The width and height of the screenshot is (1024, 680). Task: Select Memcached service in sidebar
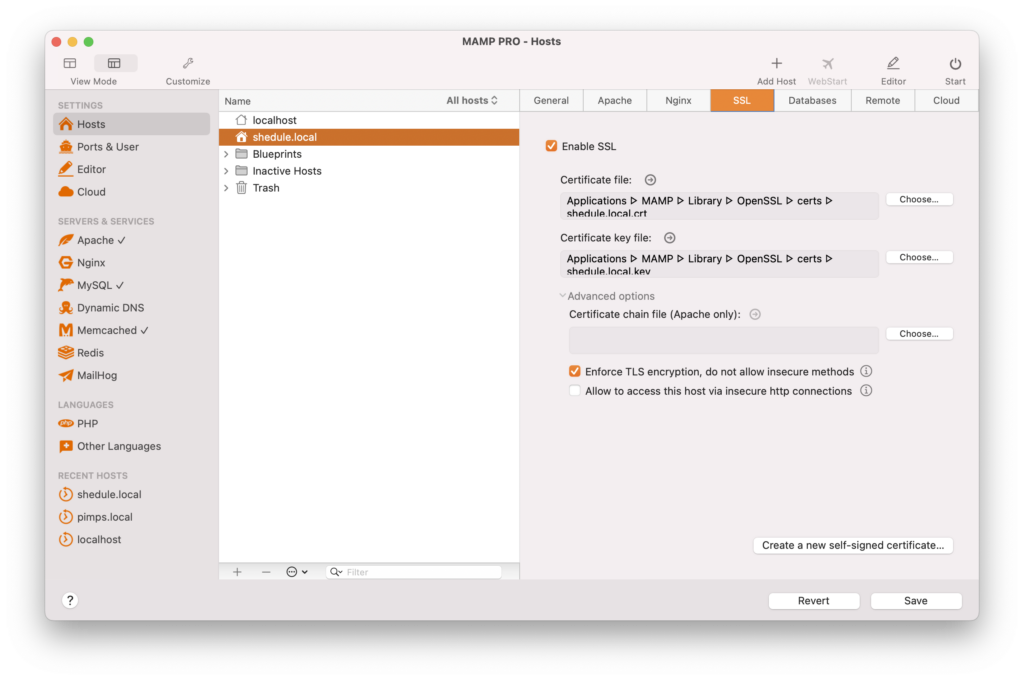coord(131,331)
